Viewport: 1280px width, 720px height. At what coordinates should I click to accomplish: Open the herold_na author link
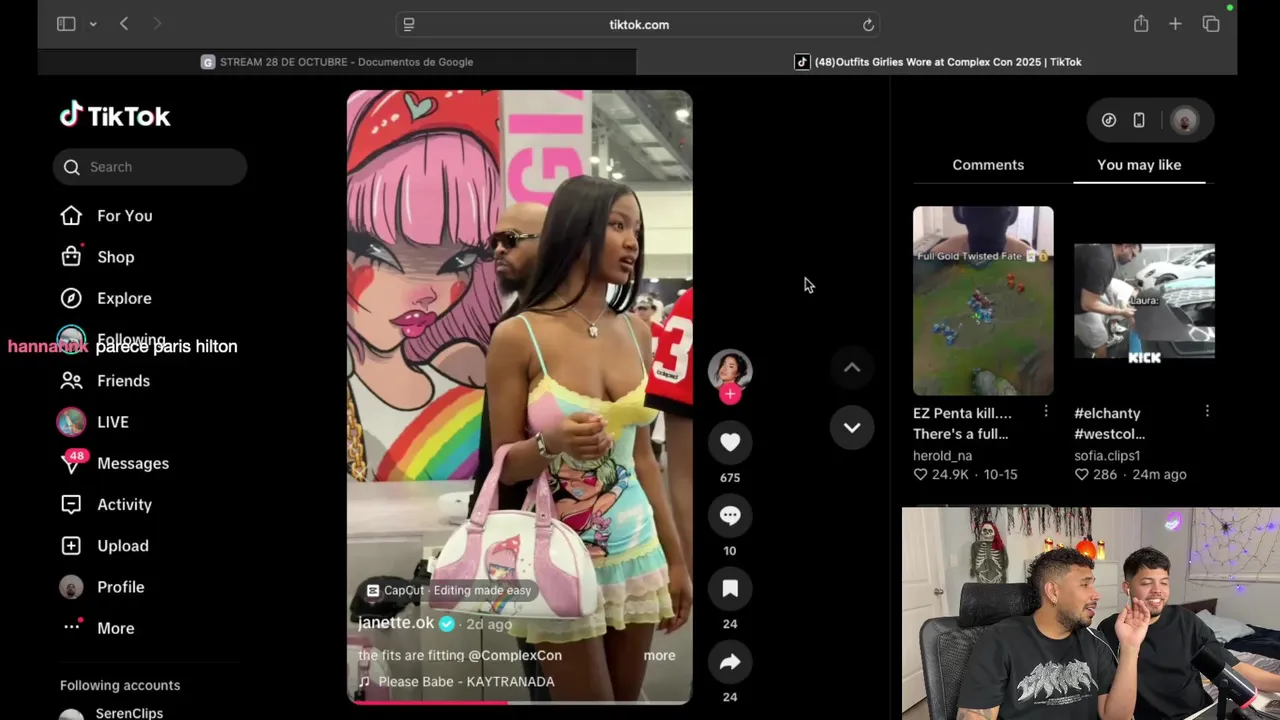[942, 455]
